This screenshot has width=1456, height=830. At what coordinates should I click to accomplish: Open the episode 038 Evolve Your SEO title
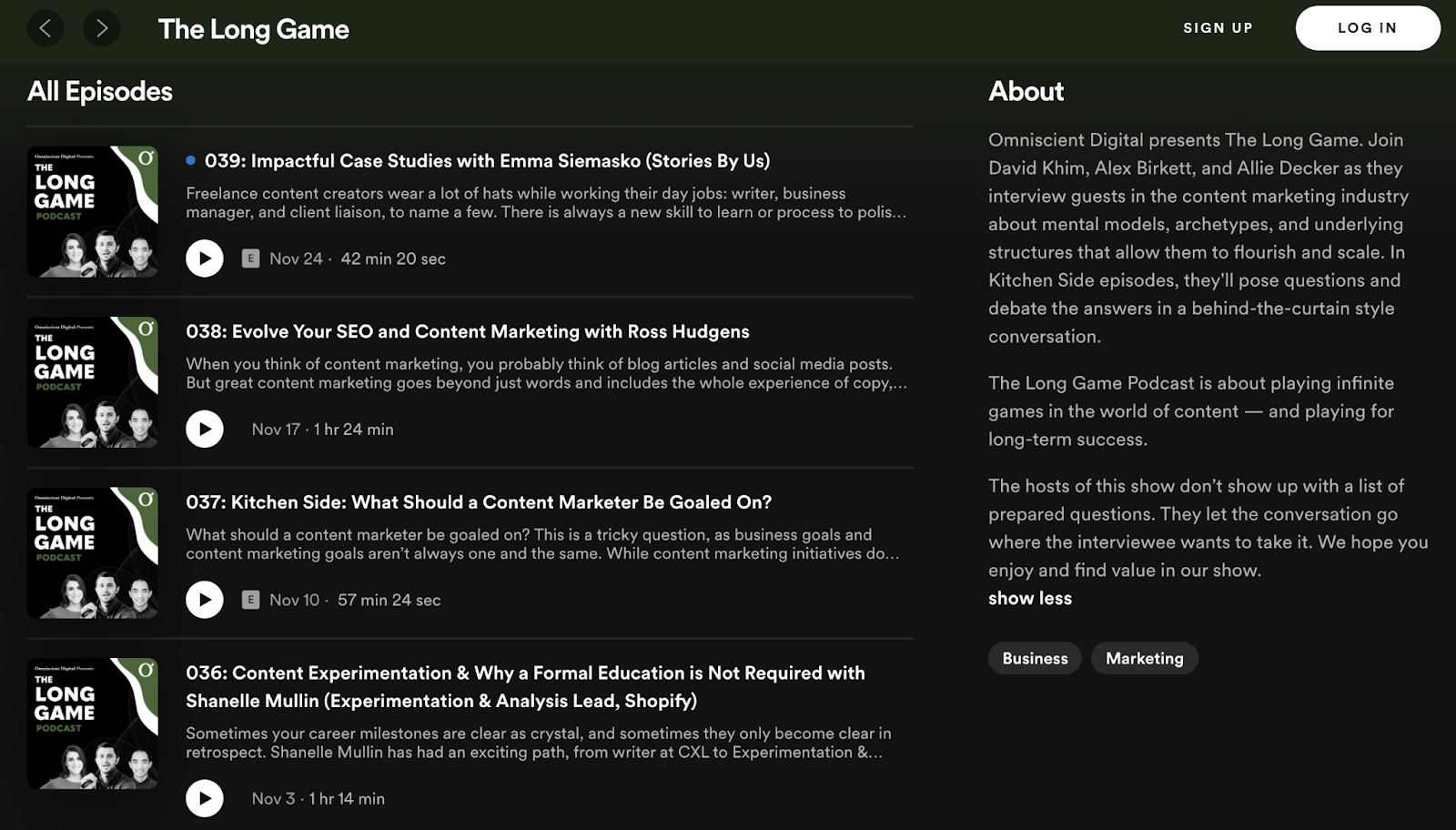click(468, 331)
